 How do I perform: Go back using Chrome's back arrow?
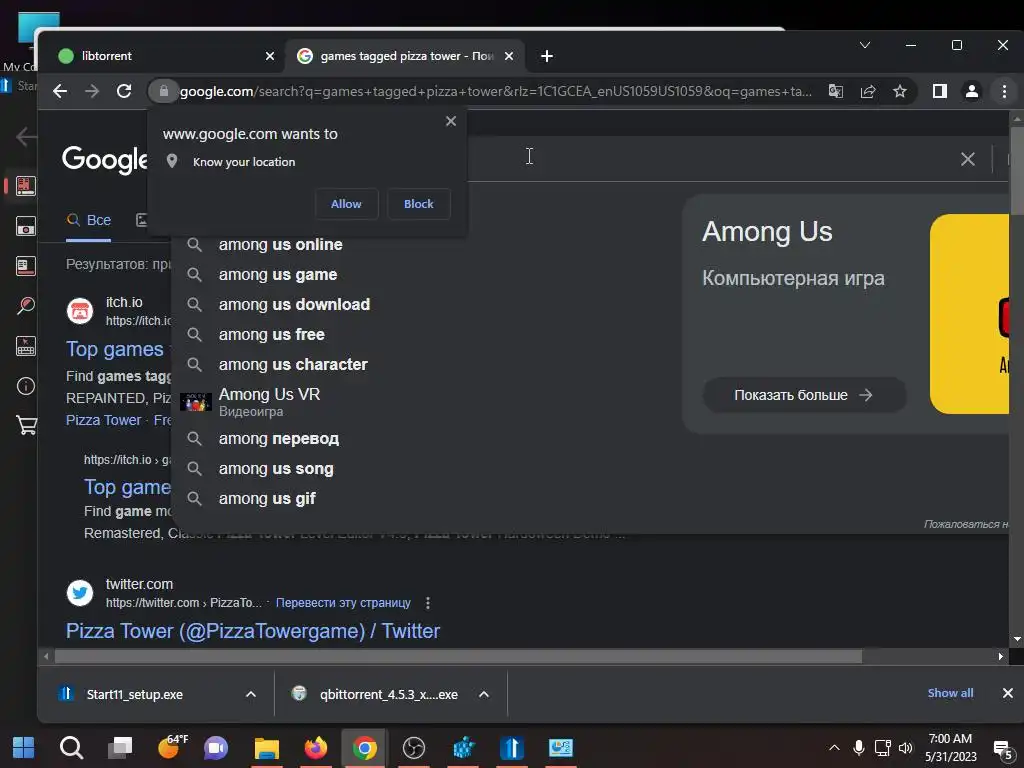coord(60,91)
